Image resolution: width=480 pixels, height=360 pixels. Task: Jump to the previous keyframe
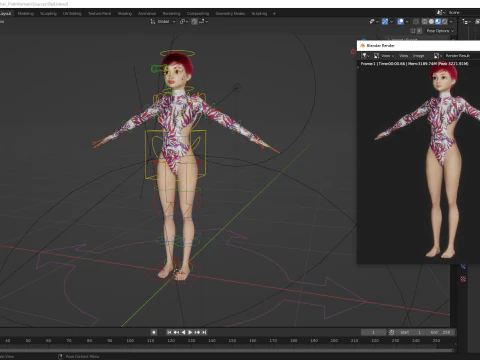(176, 332)
